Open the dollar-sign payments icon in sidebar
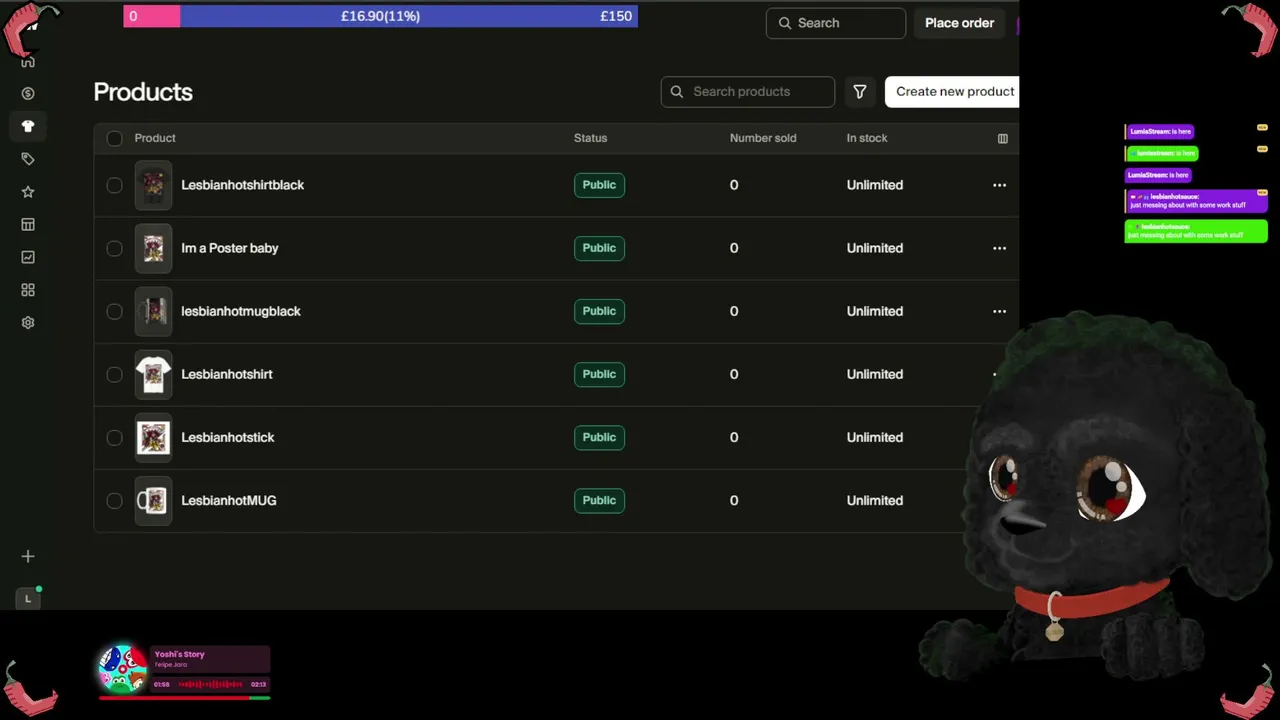Viewport: 1280px width, 720px height. click(28, 93)
